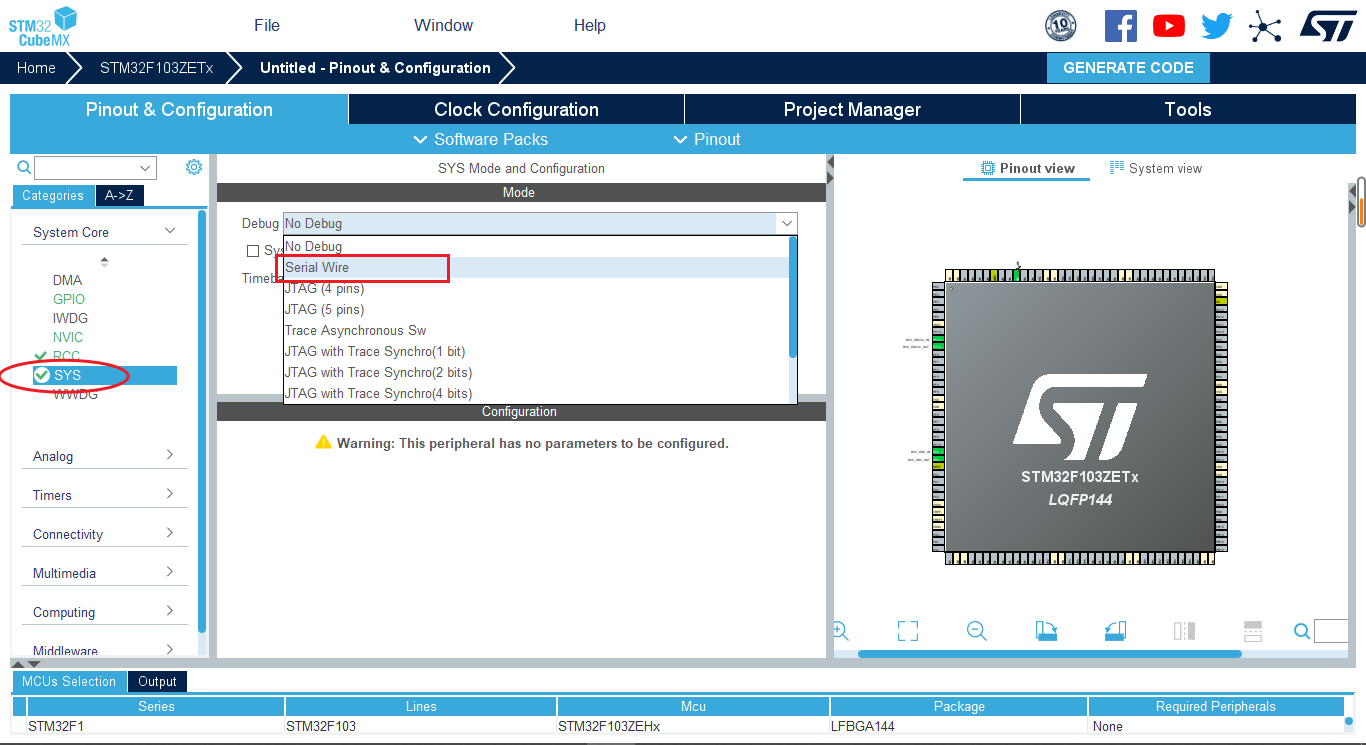
Task: Open the categories settings gear icon
Action: (194, 167)
